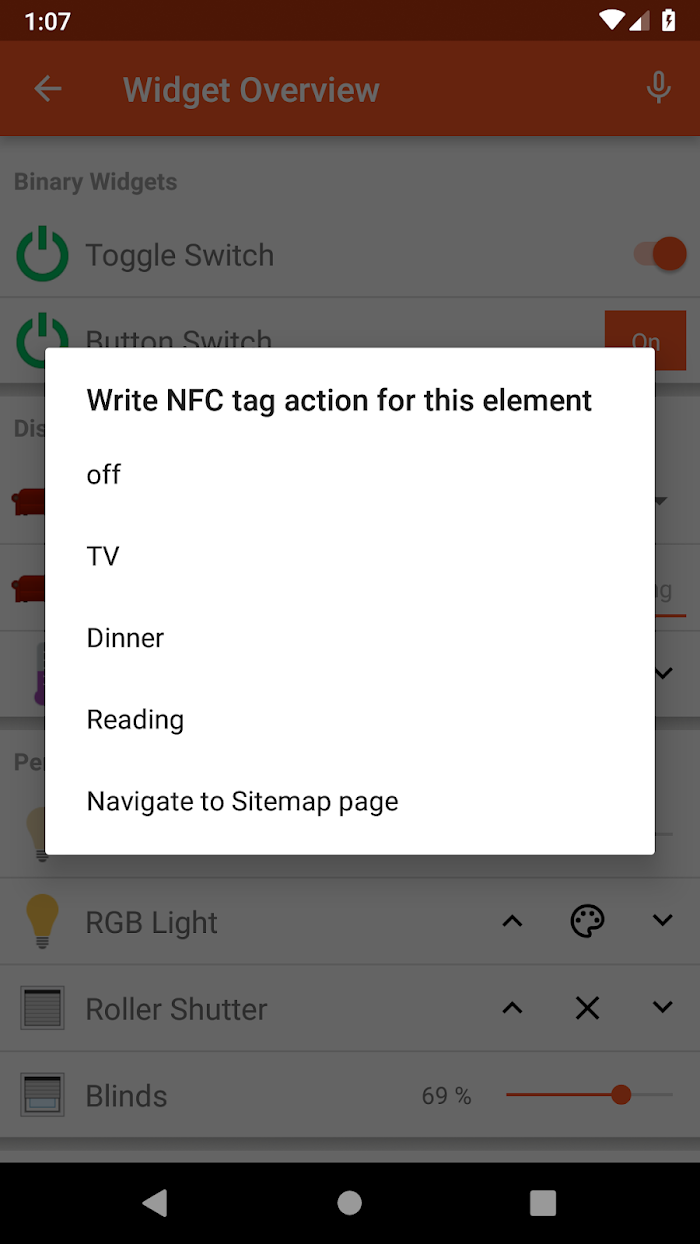The height and width of the screenshot is (1244, 700).
Task: Tap the Android home navigation button
Action: [x=350, y=1203]
